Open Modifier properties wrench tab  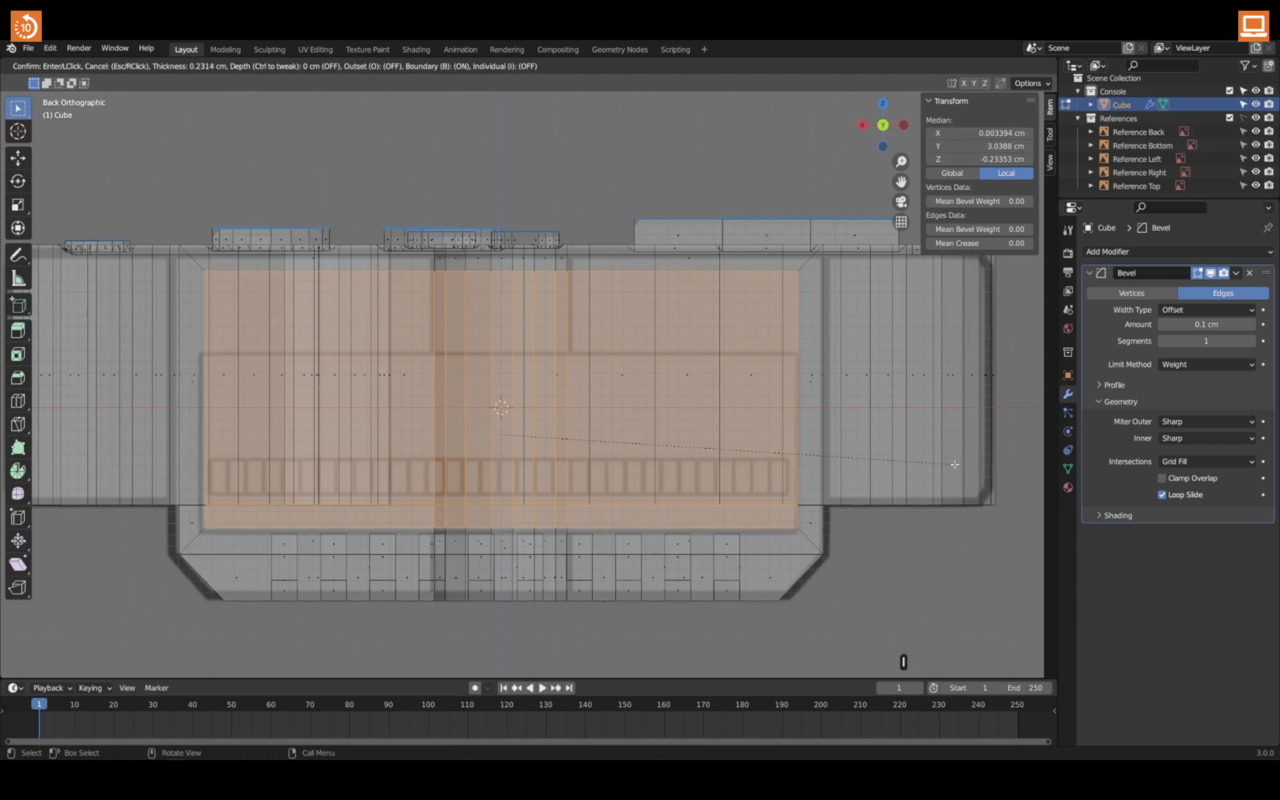pos(1068,394)
